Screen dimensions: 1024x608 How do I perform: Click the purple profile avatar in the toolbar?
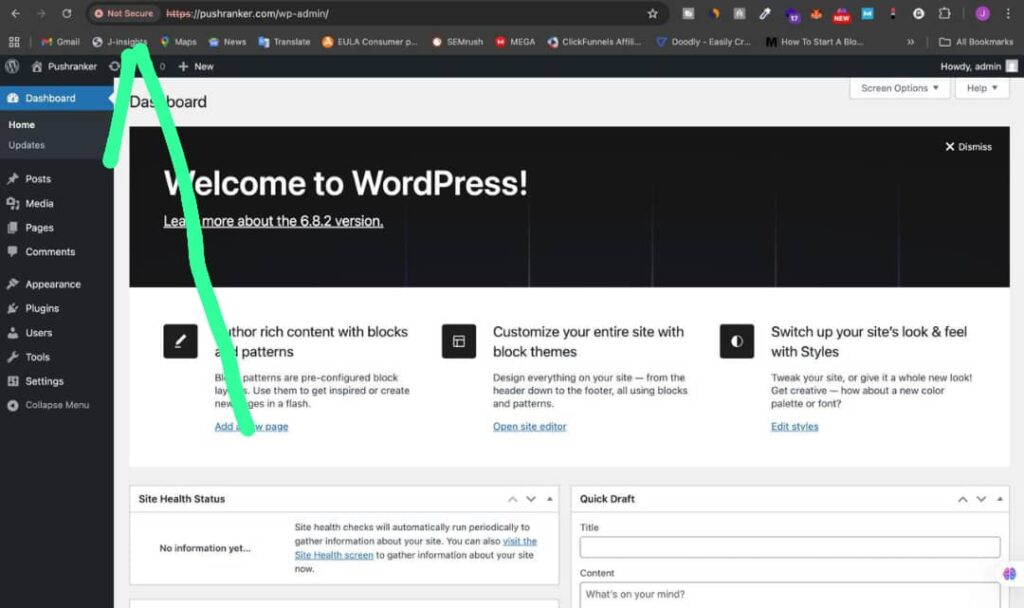click(x=982, y=13)
